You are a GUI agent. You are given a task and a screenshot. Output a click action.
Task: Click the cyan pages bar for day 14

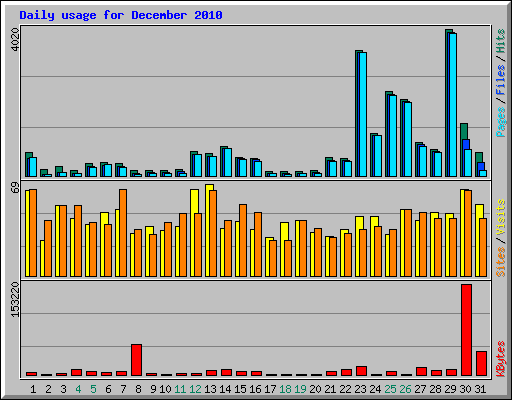(x=228, y=162)
